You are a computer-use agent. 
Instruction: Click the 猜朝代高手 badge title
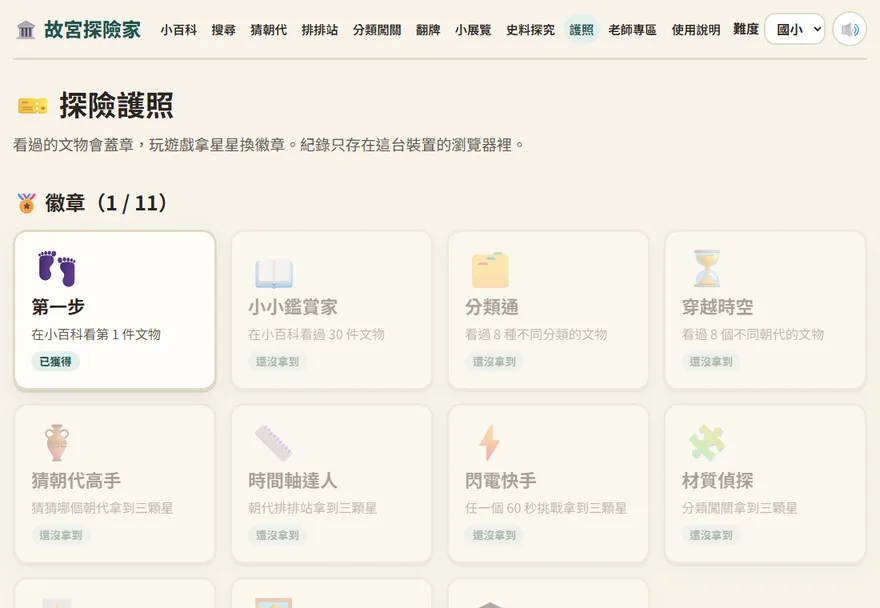76,481
